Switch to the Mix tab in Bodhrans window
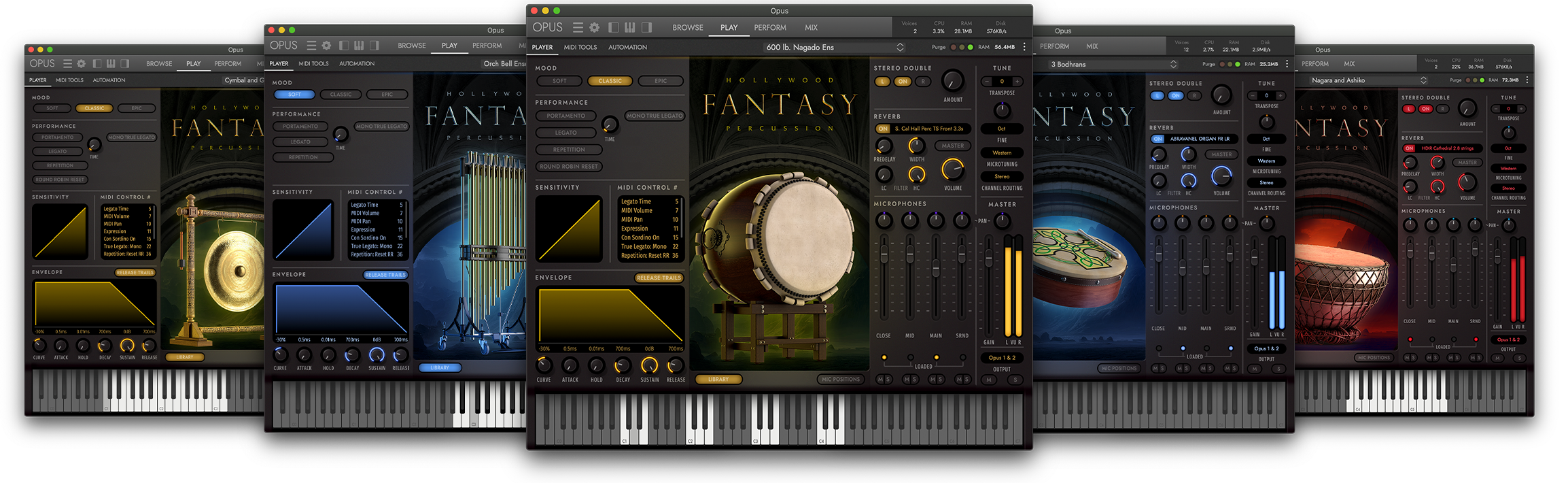The width and height of the screenshot is (1568, 483). 1092,46
